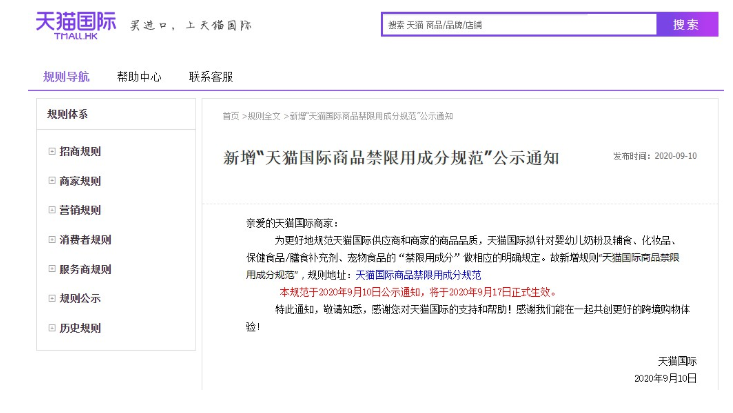Open the 规则公示 category
This screenshot has width=733, height=413.
[x=80, y=299]
